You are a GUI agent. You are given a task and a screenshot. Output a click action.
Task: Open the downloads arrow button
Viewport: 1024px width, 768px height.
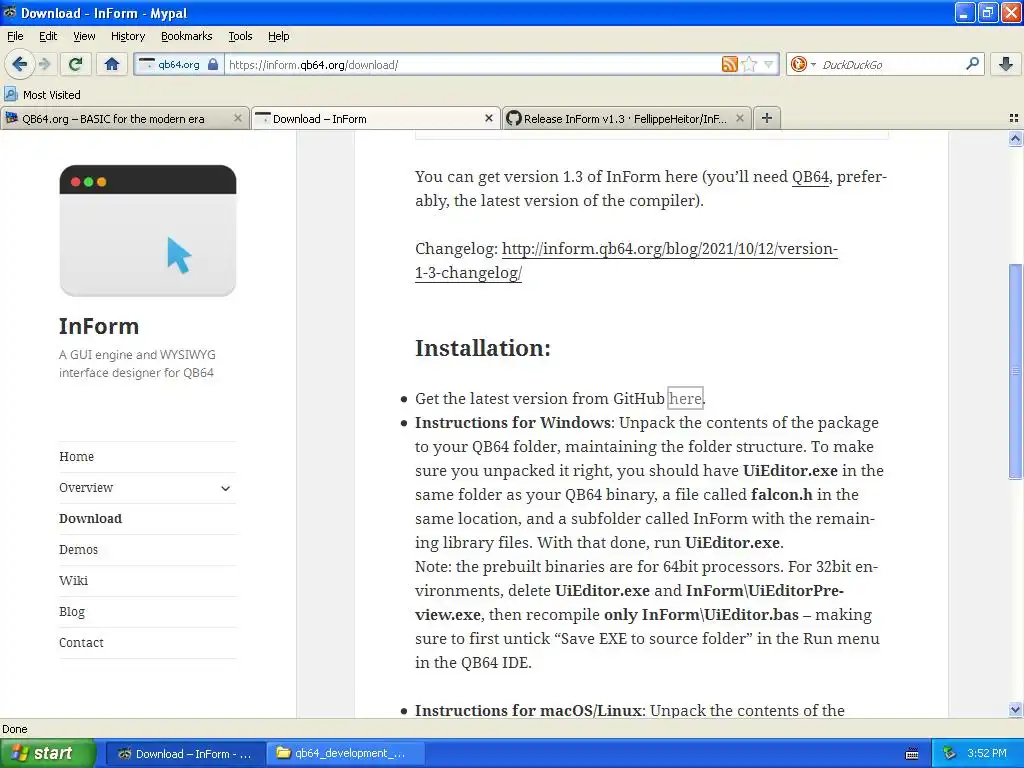click(x=1006, y=64)
